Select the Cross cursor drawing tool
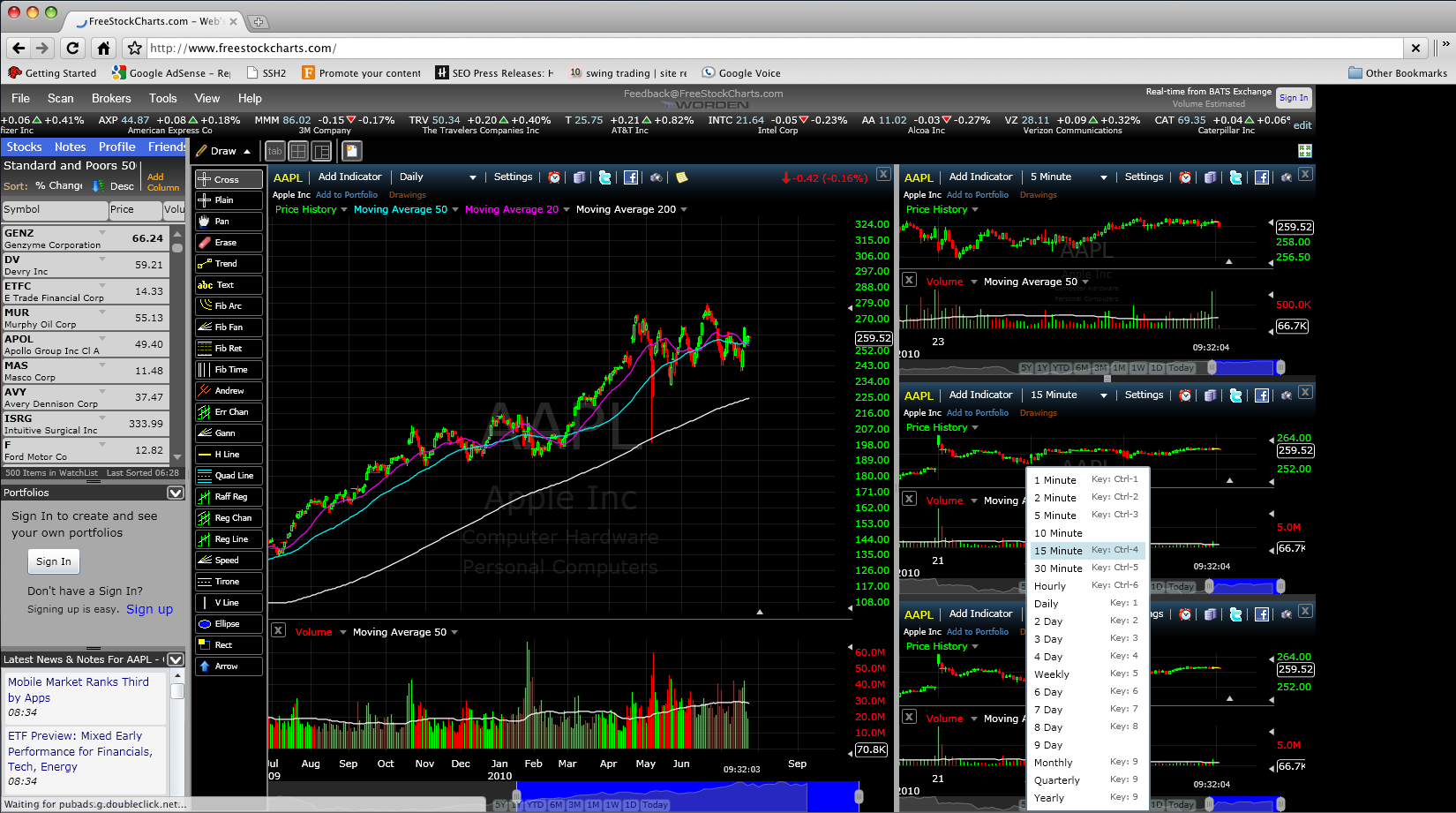The image size is (1456, 813). [x=229, y=179]
